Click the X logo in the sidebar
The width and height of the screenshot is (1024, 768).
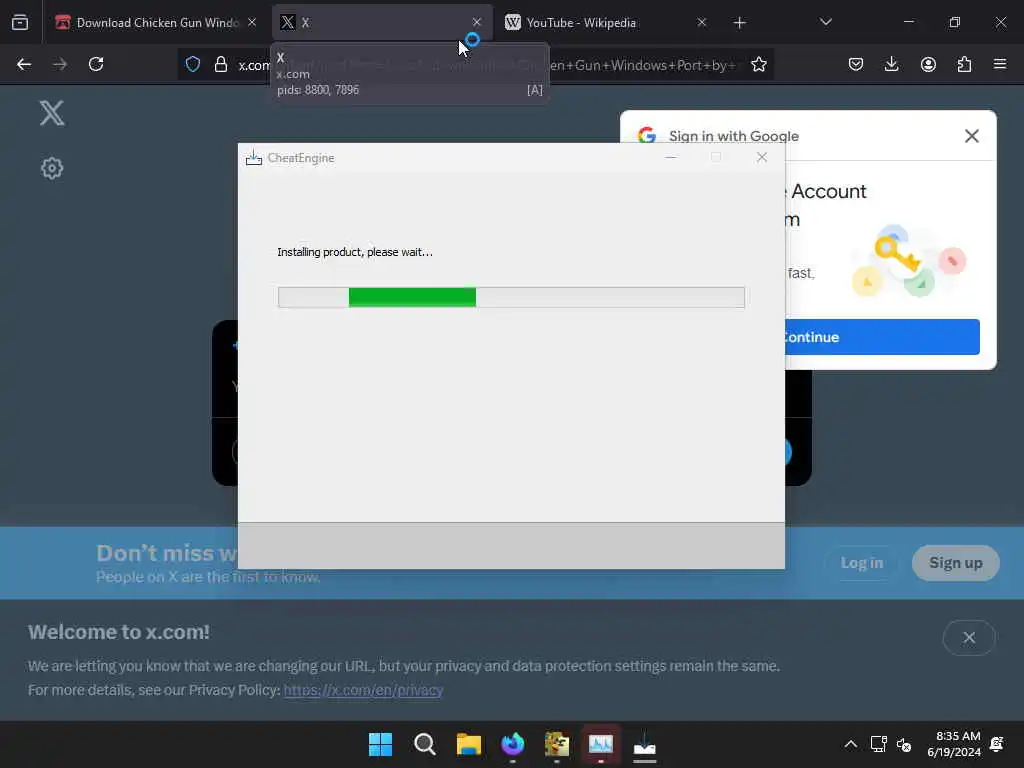52,113
